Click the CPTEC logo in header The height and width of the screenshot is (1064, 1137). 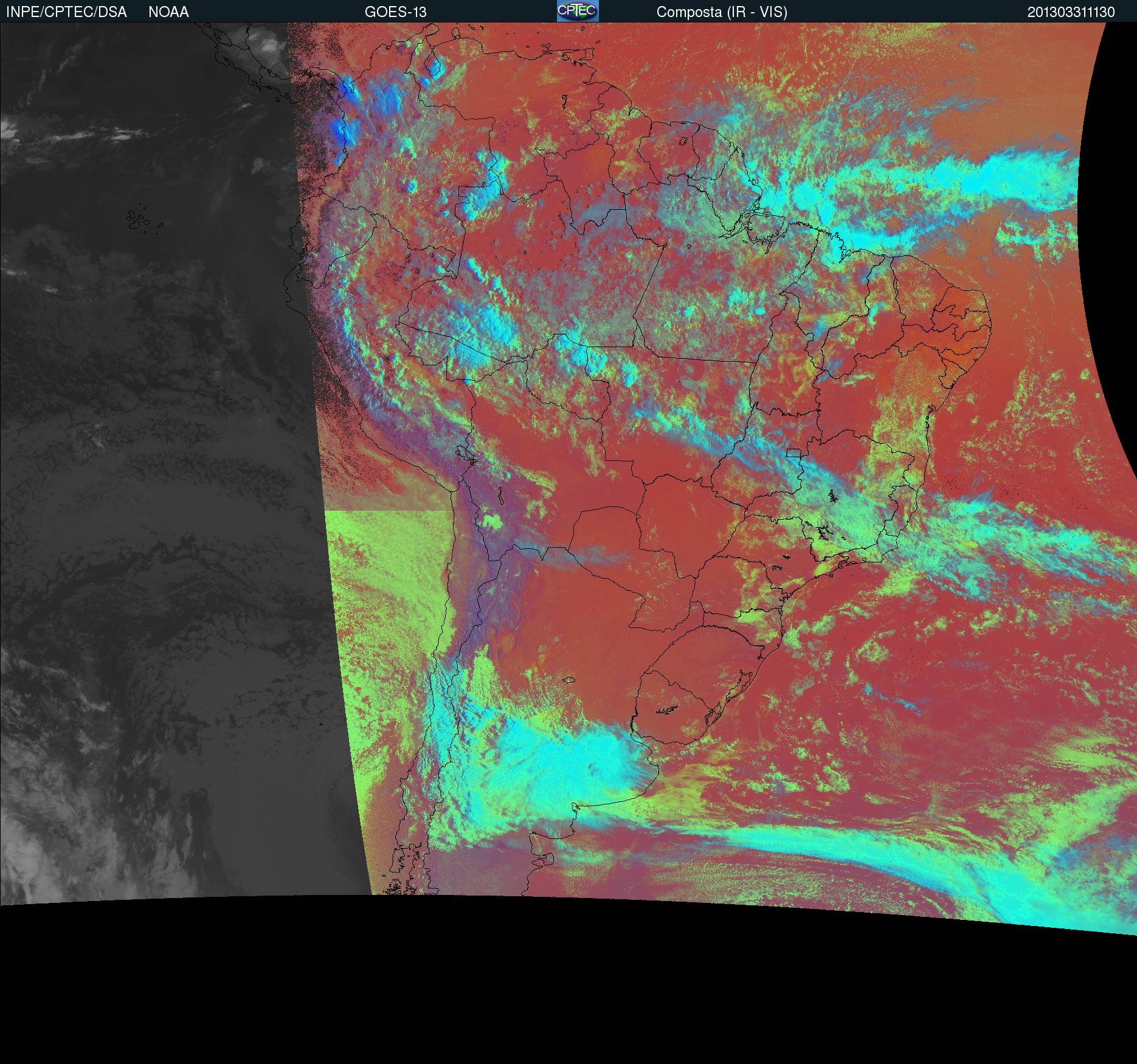coord(578,11)
